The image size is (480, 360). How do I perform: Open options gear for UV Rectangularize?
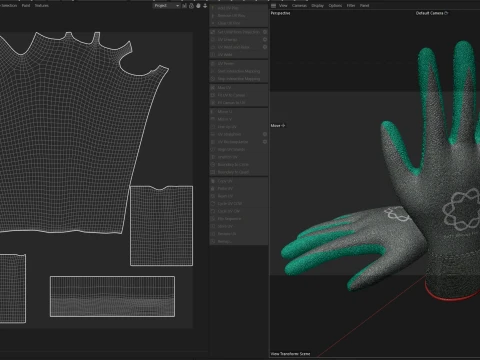coord(265,142)
